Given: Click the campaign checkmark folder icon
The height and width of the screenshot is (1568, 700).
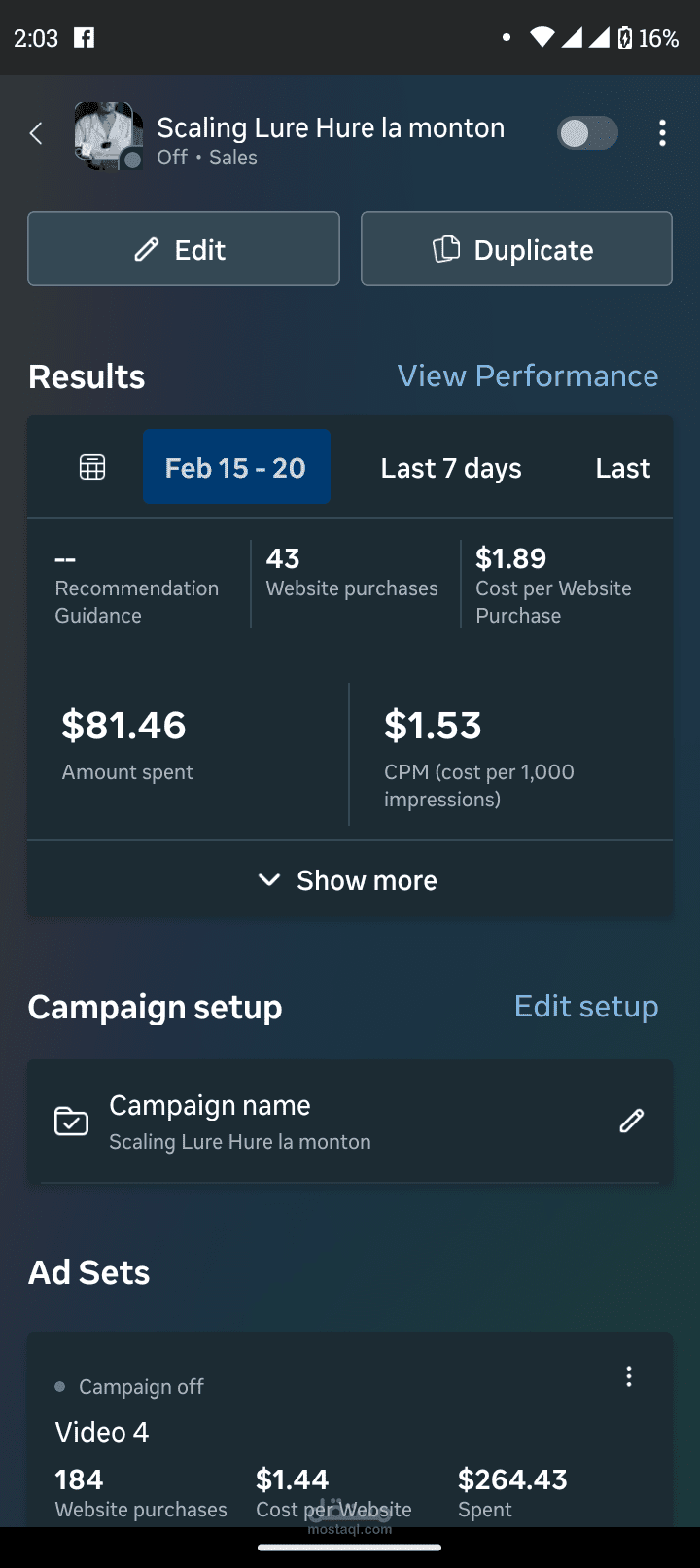Looking at the screenshot, I should pyautogui.click(x=71, y=1121).
